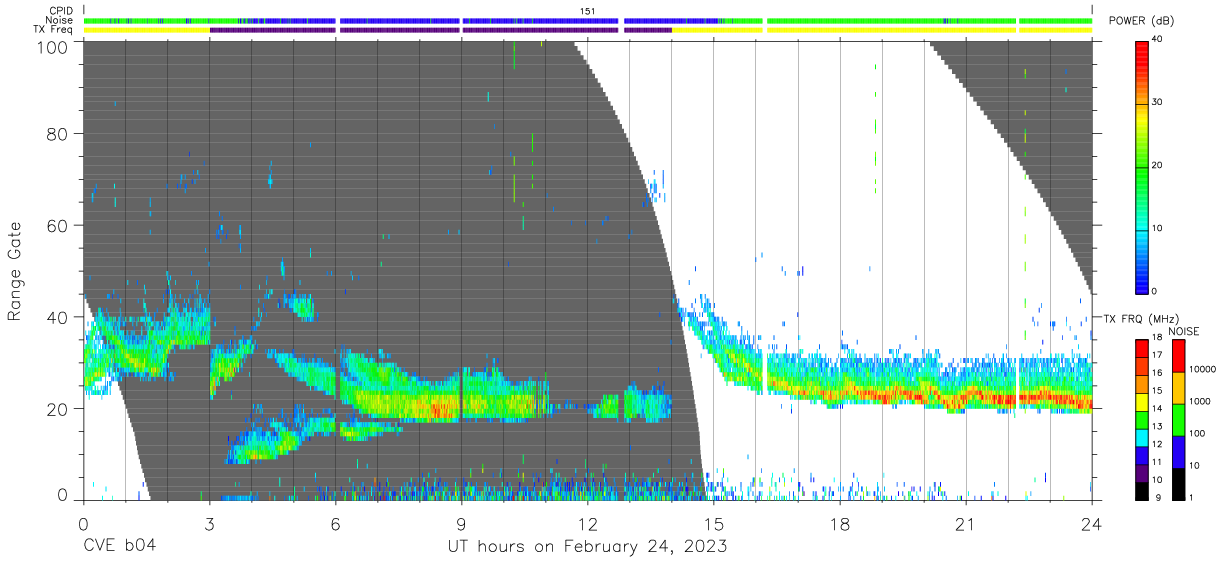Click the Range Gate axis title

point(15,273)
